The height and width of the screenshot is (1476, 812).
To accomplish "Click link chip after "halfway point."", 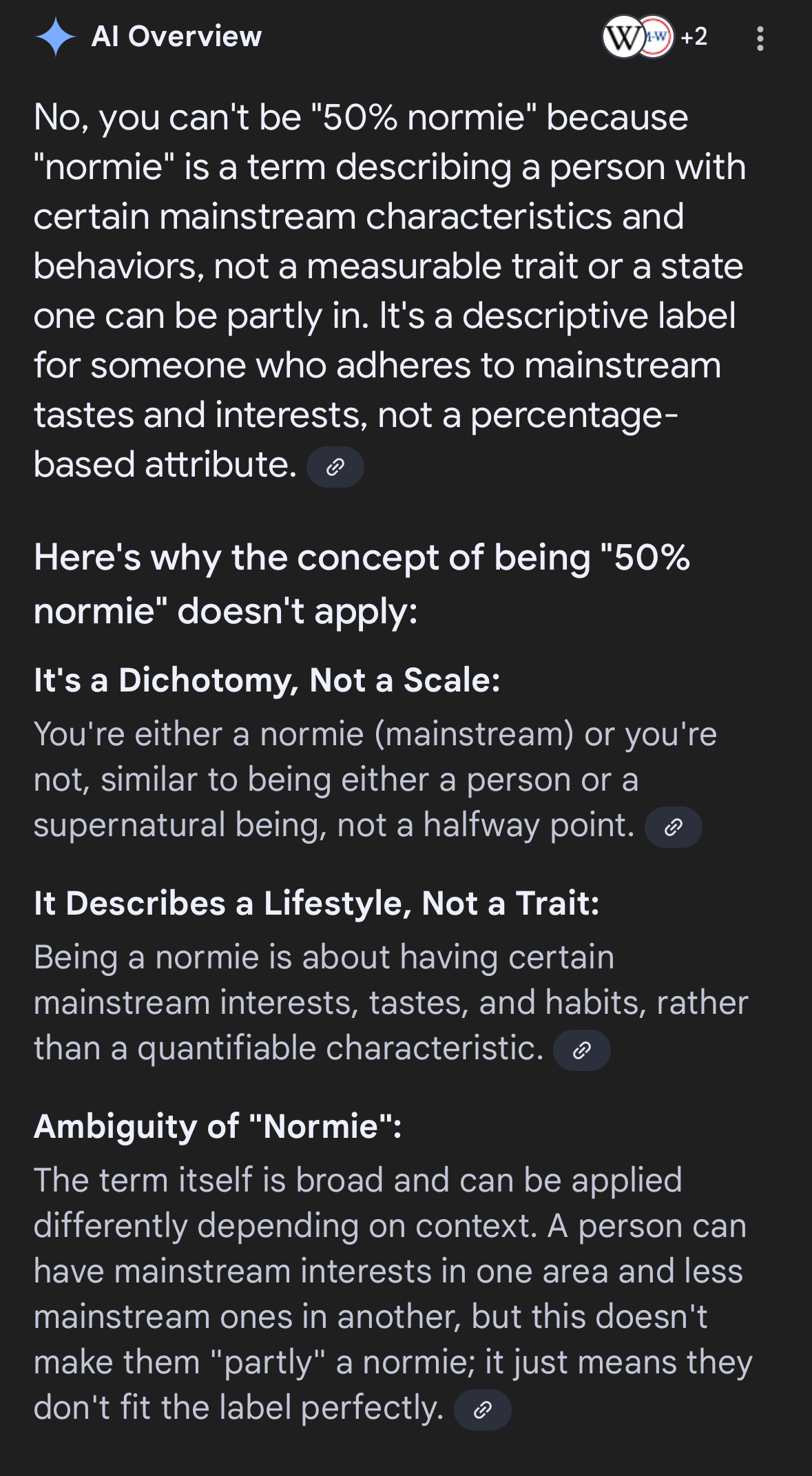I will click(673, 827).
